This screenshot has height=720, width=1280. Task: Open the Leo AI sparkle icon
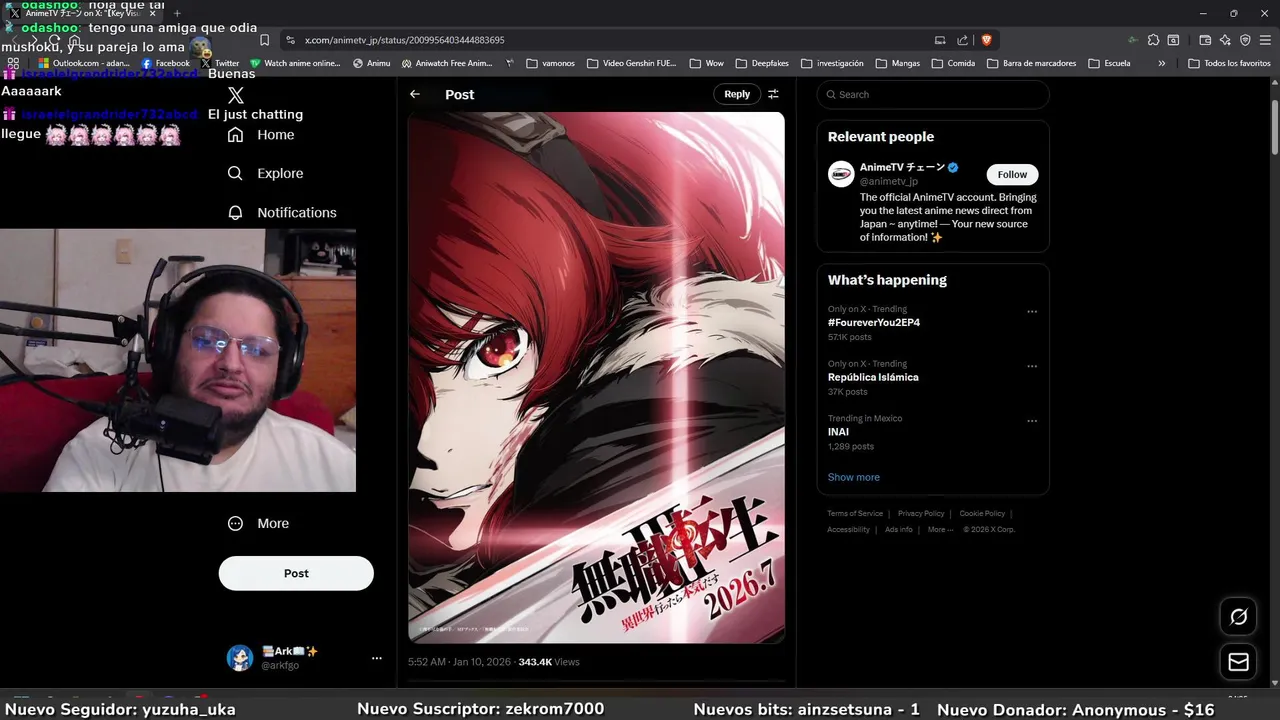click(1225, 40)
